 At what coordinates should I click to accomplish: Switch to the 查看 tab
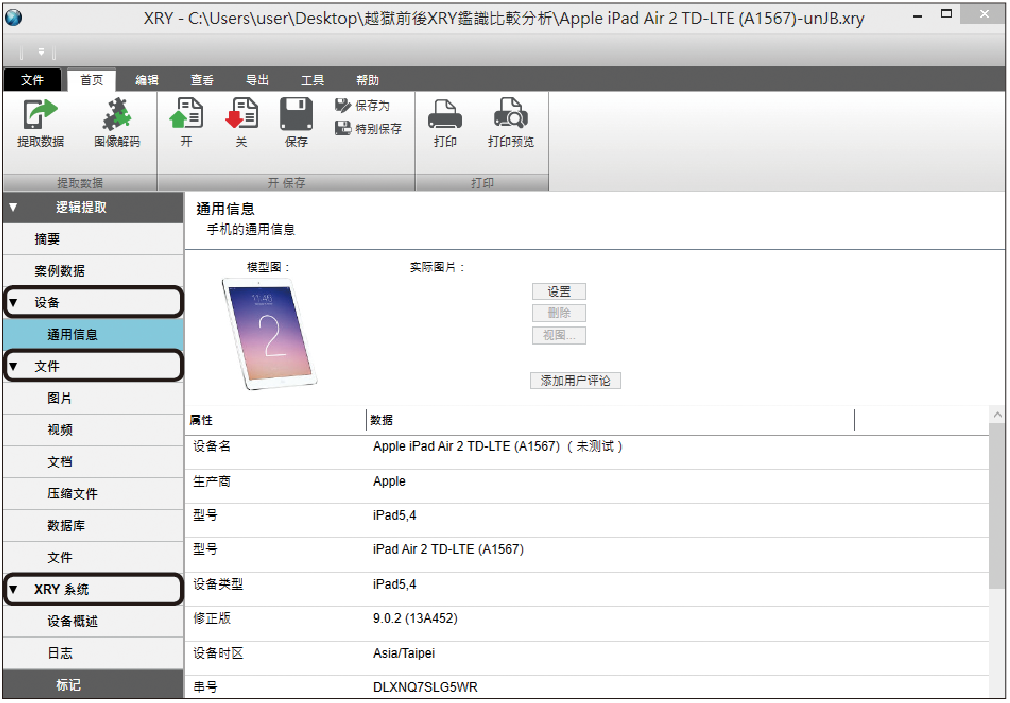(202, 80)
